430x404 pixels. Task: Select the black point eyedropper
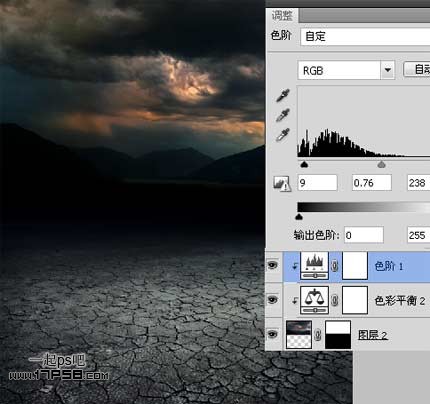283,96
